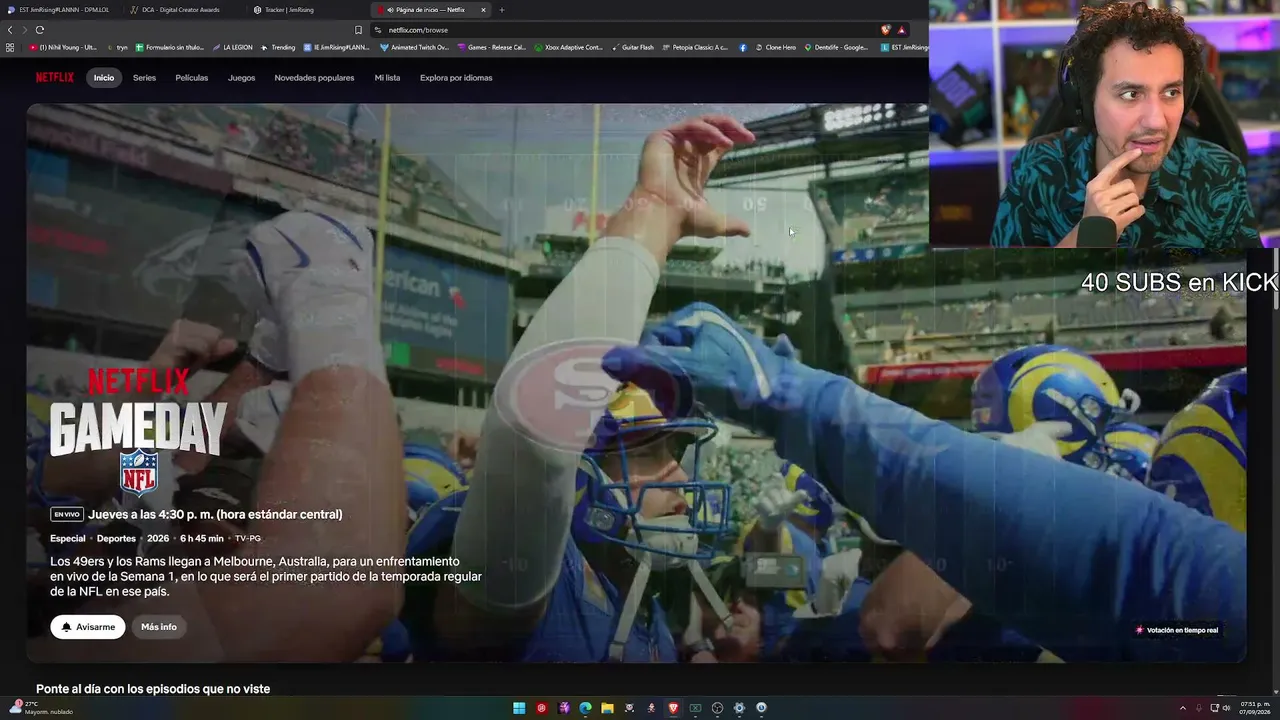Launch File Explorer from the taskbar
The height and width of the screenshot is (720, 1280).
point(607,708)
